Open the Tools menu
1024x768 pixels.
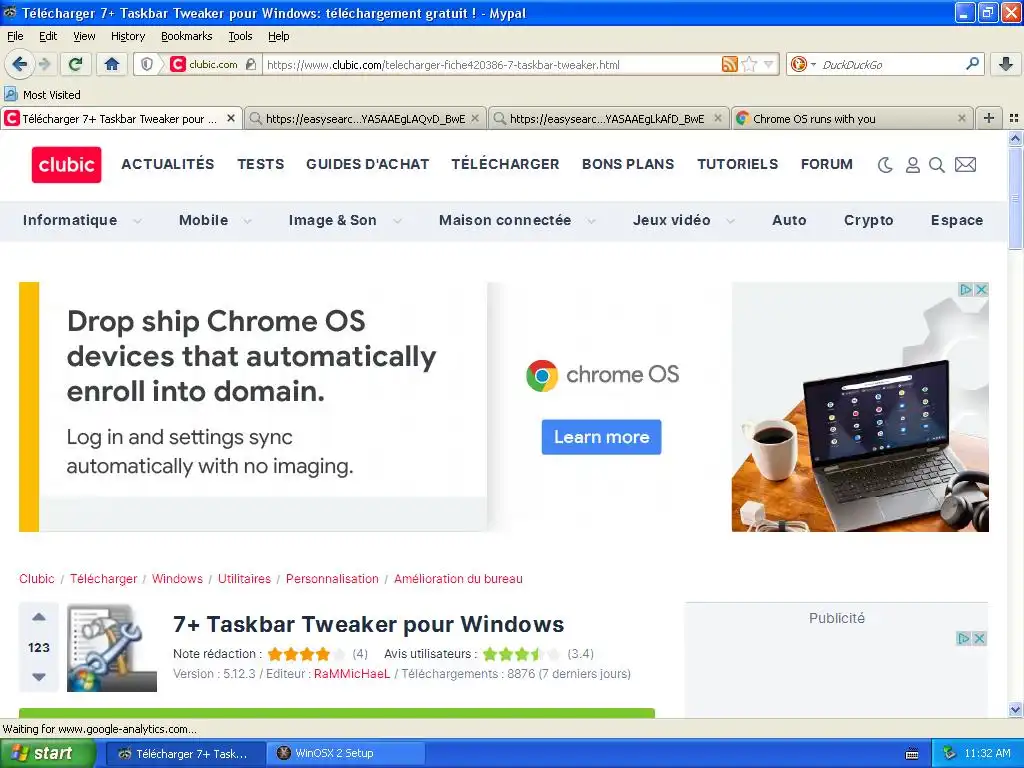[240, 36]
